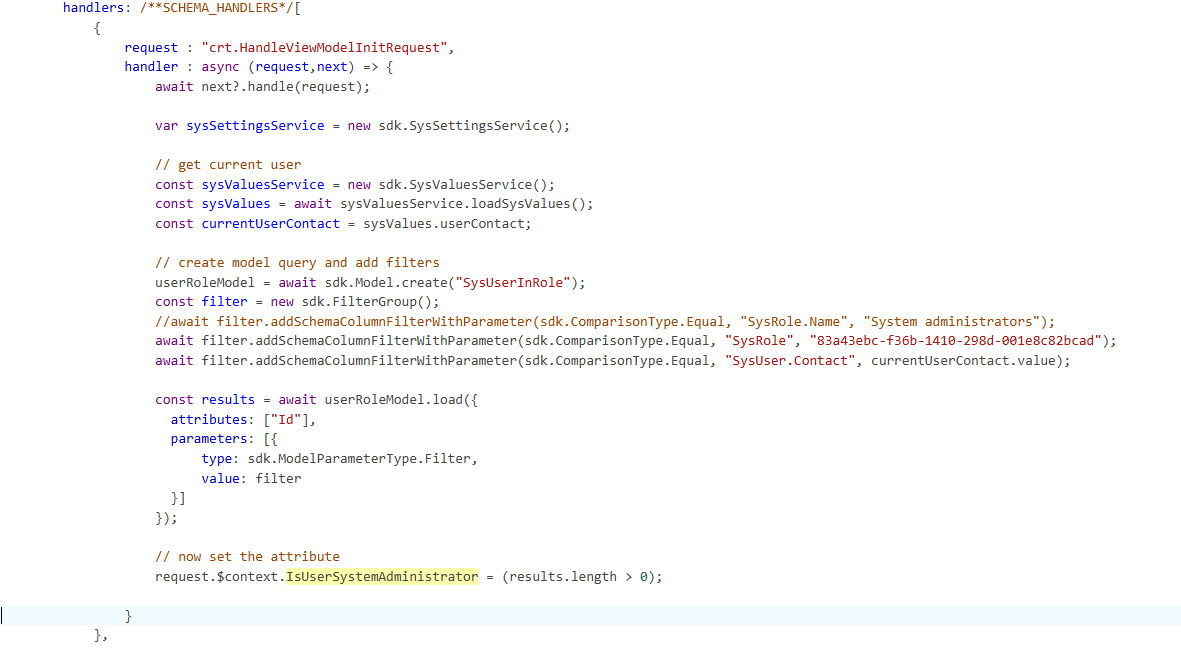Click sdk.ModelParameterType.Filter value
This screenshot has width=1181, height=654.
pos(362,459)
